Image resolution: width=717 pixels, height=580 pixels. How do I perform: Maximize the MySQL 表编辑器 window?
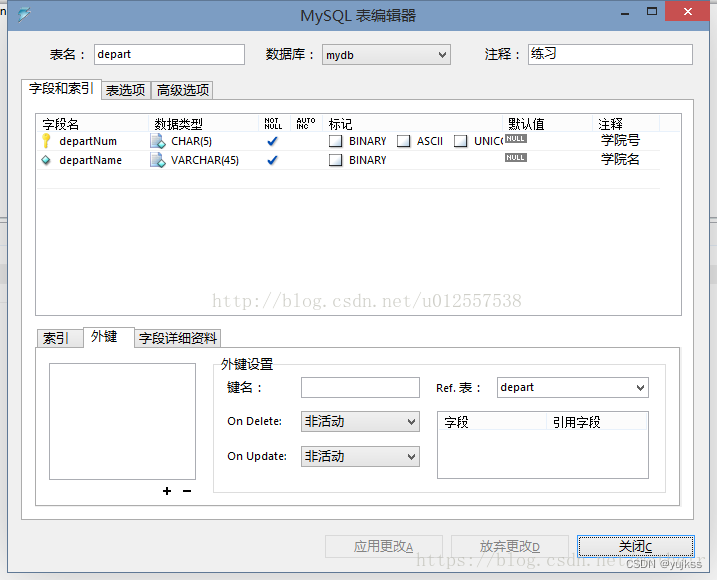click(x=652, y=11)
